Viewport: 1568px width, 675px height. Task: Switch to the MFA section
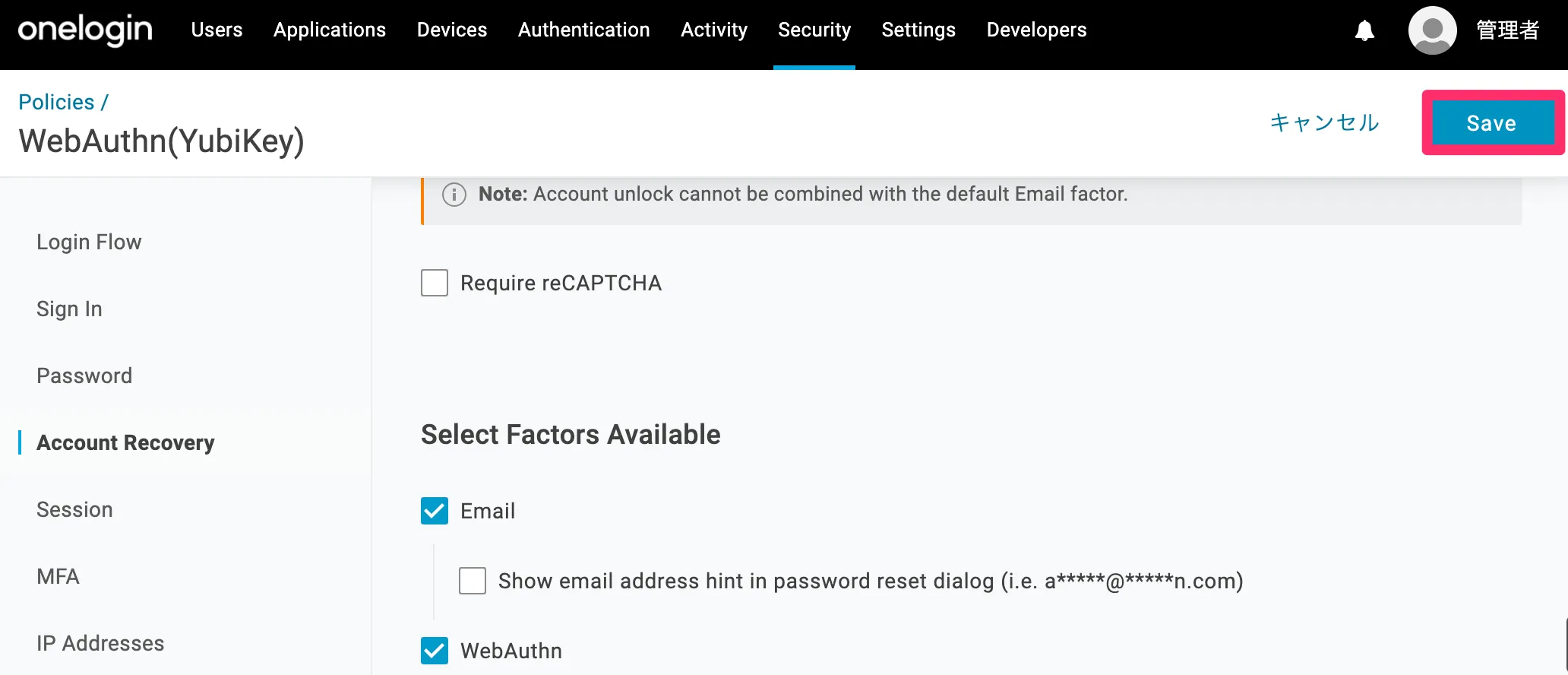58,576
